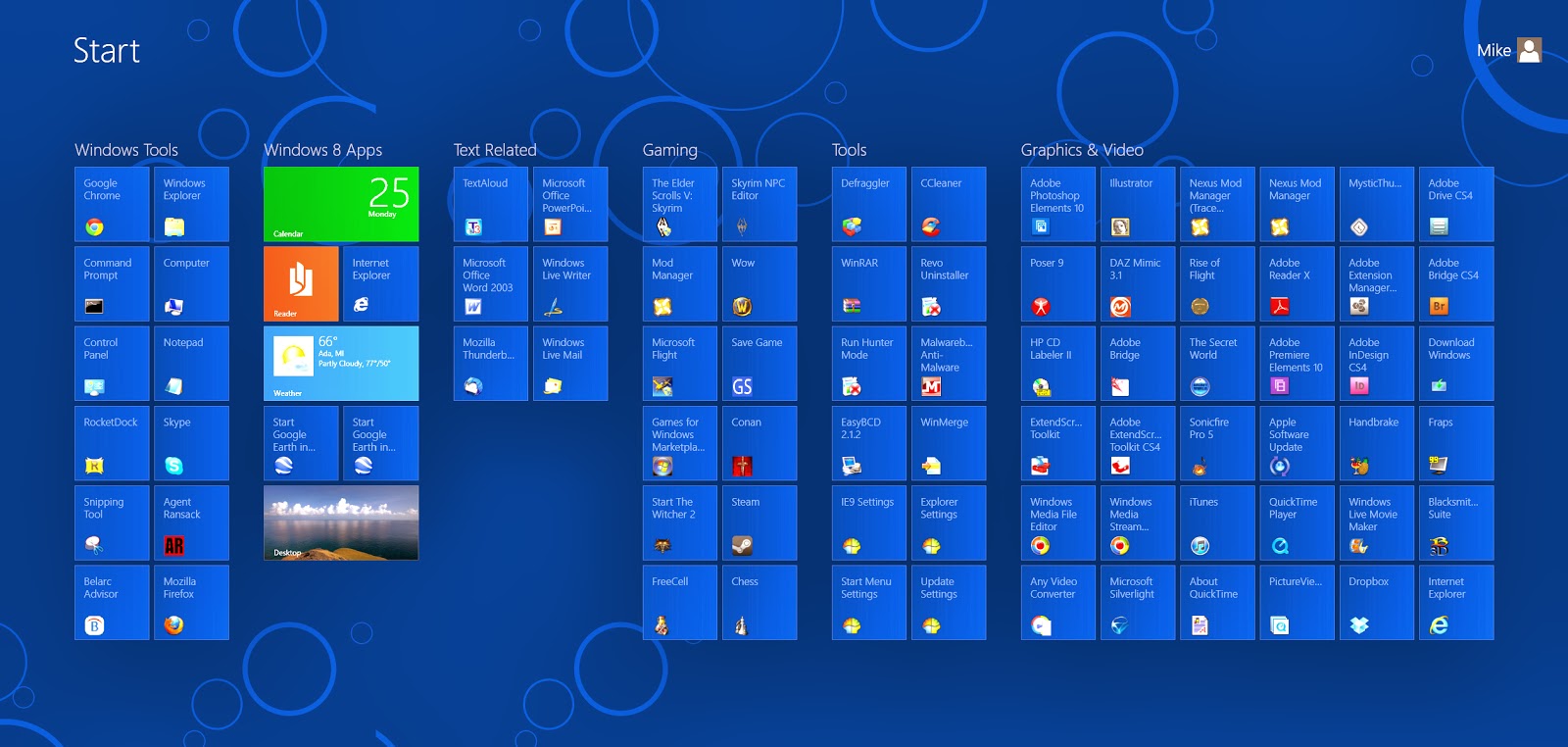Open the Google Chrome tile
The width and height of the screenshot is (1568, 747).
click(x=112, y=204)
